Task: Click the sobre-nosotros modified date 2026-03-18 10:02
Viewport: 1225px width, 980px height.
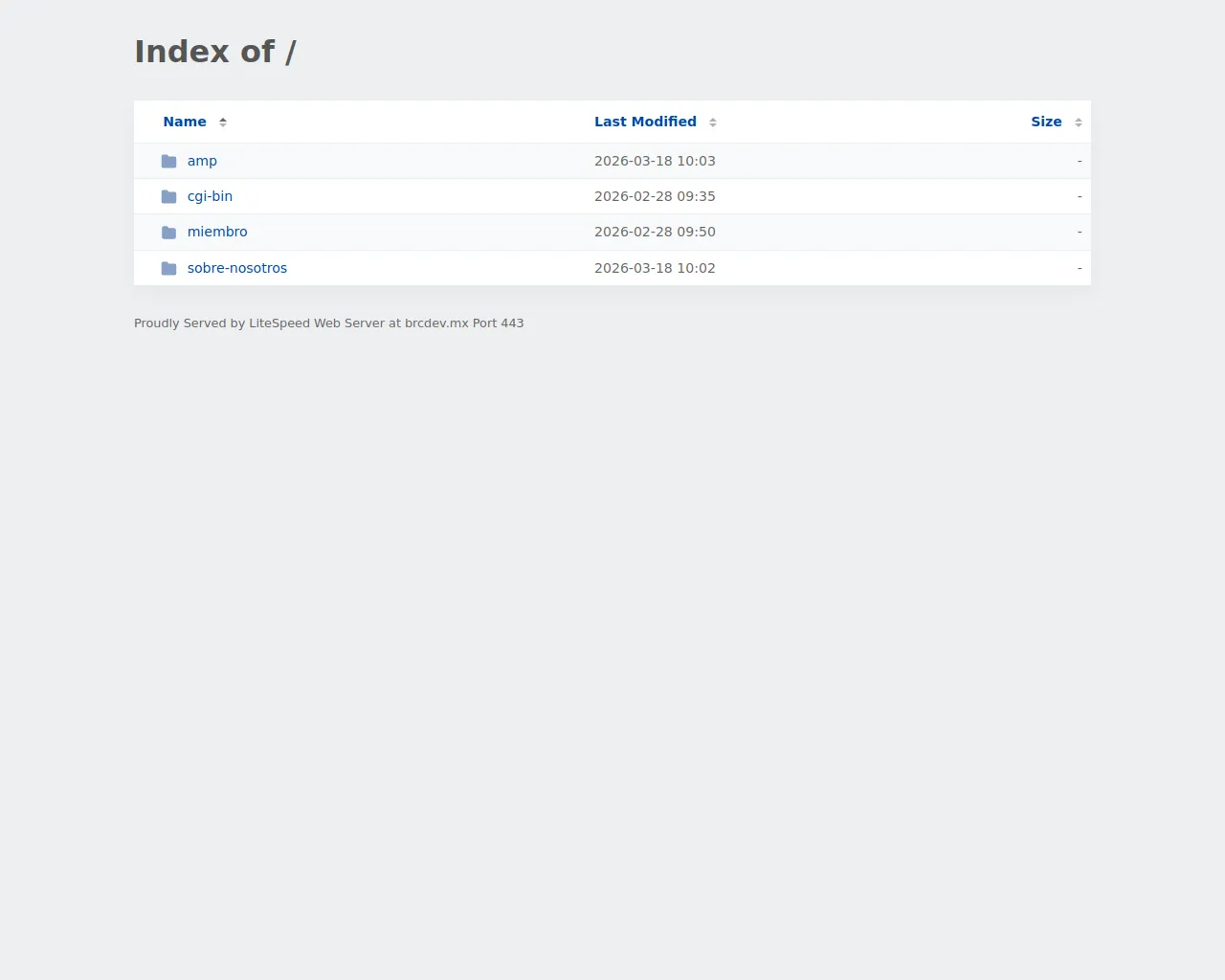Action: click(x=655, y=268)
